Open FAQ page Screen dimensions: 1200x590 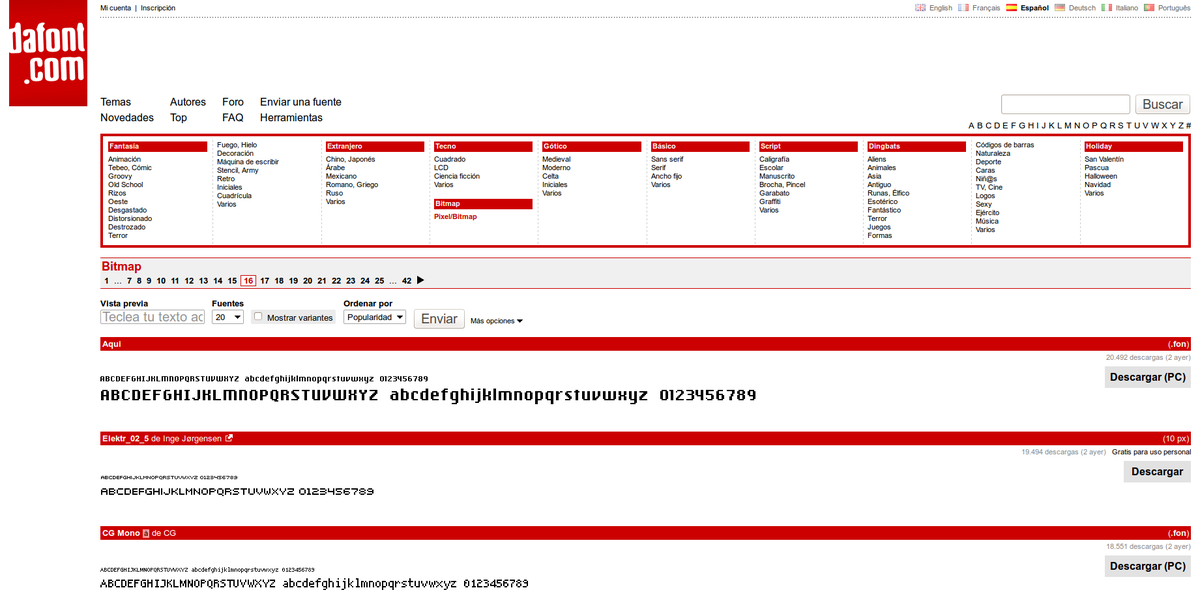tap(232, 117)
